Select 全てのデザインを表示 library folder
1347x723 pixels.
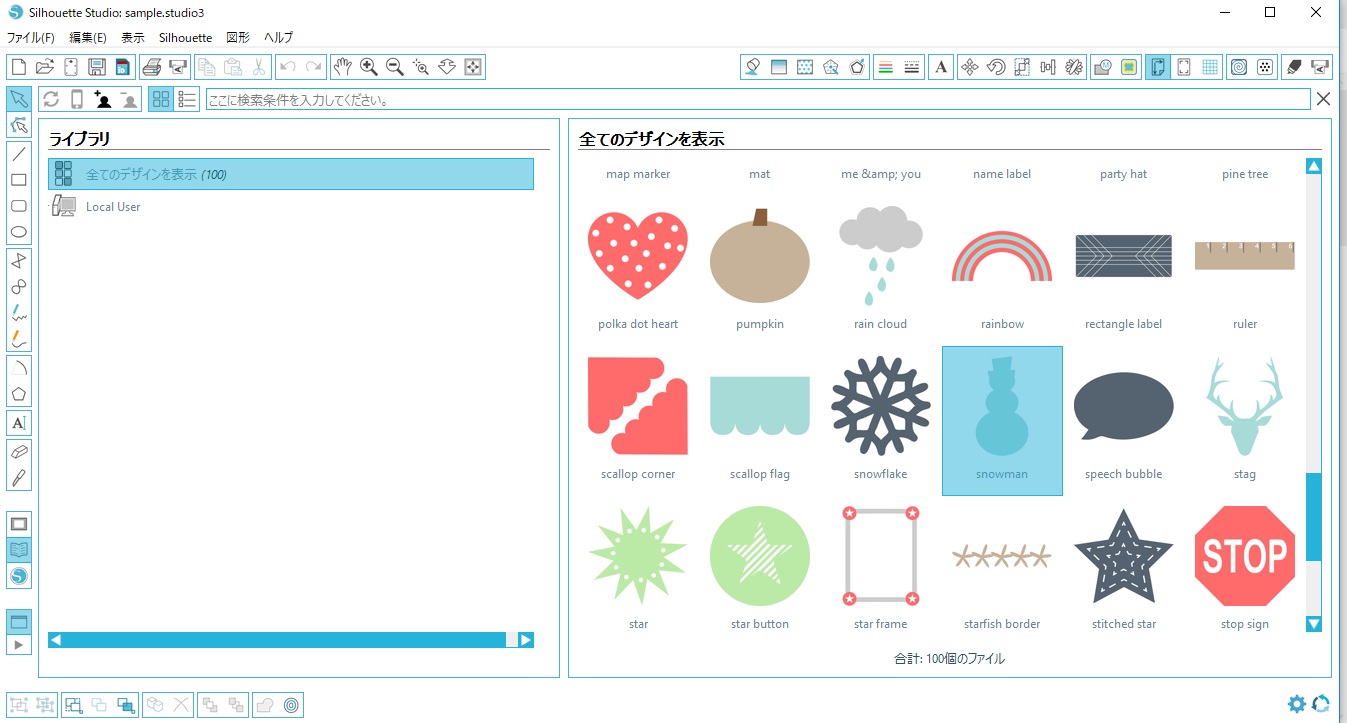[x=290, y=174]
